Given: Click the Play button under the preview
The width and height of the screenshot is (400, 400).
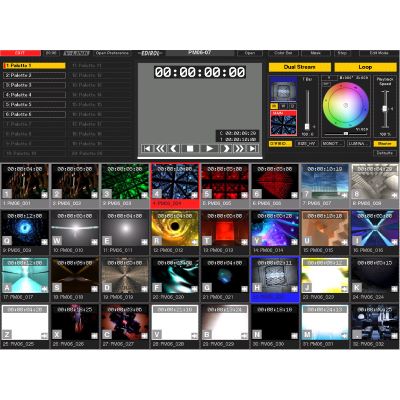Looking at the screenshot, I should [209, 149].
